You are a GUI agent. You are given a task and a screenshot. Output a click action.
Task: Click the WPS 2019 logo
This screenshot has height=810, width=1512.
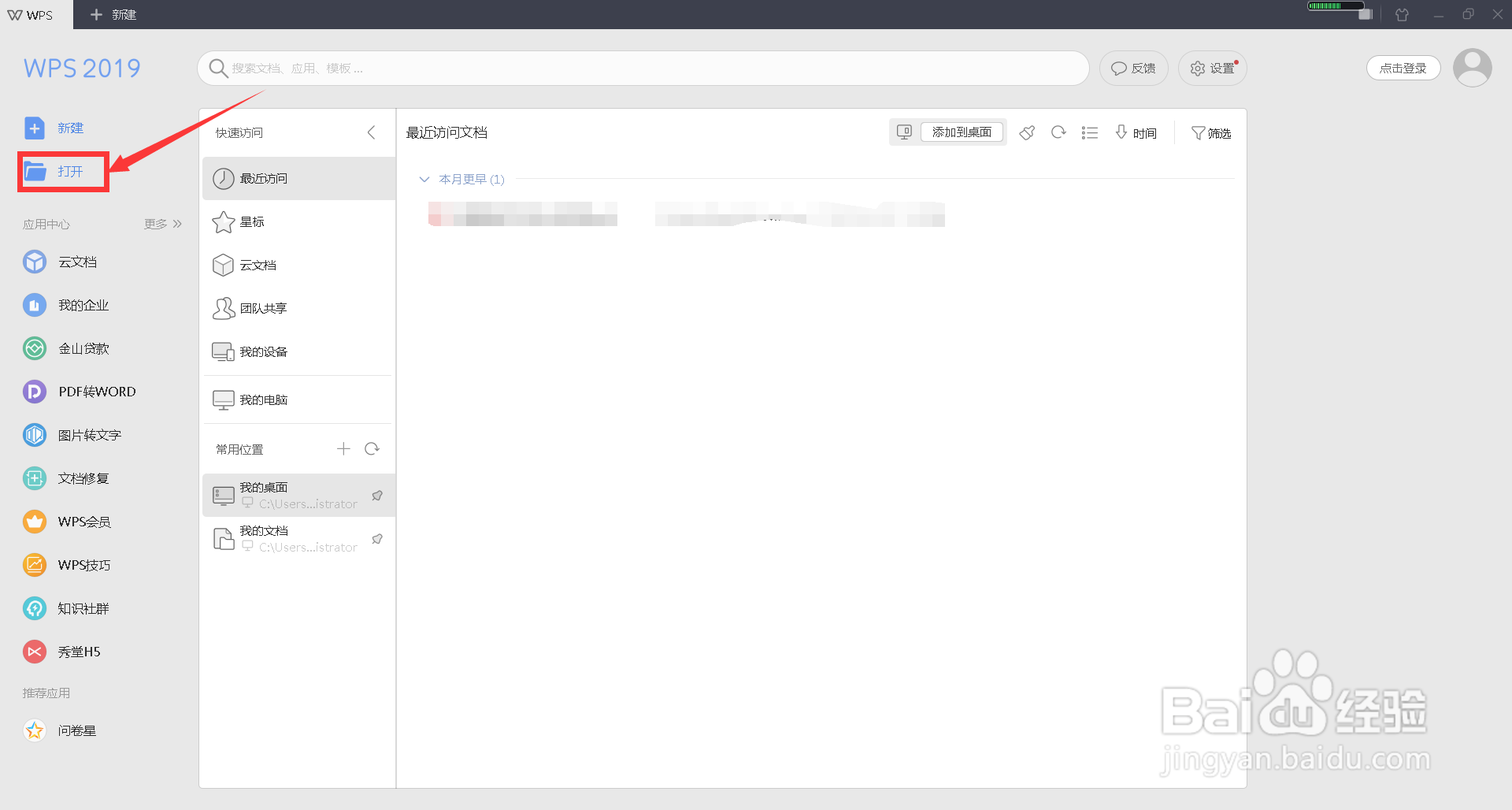click(82, 69)
